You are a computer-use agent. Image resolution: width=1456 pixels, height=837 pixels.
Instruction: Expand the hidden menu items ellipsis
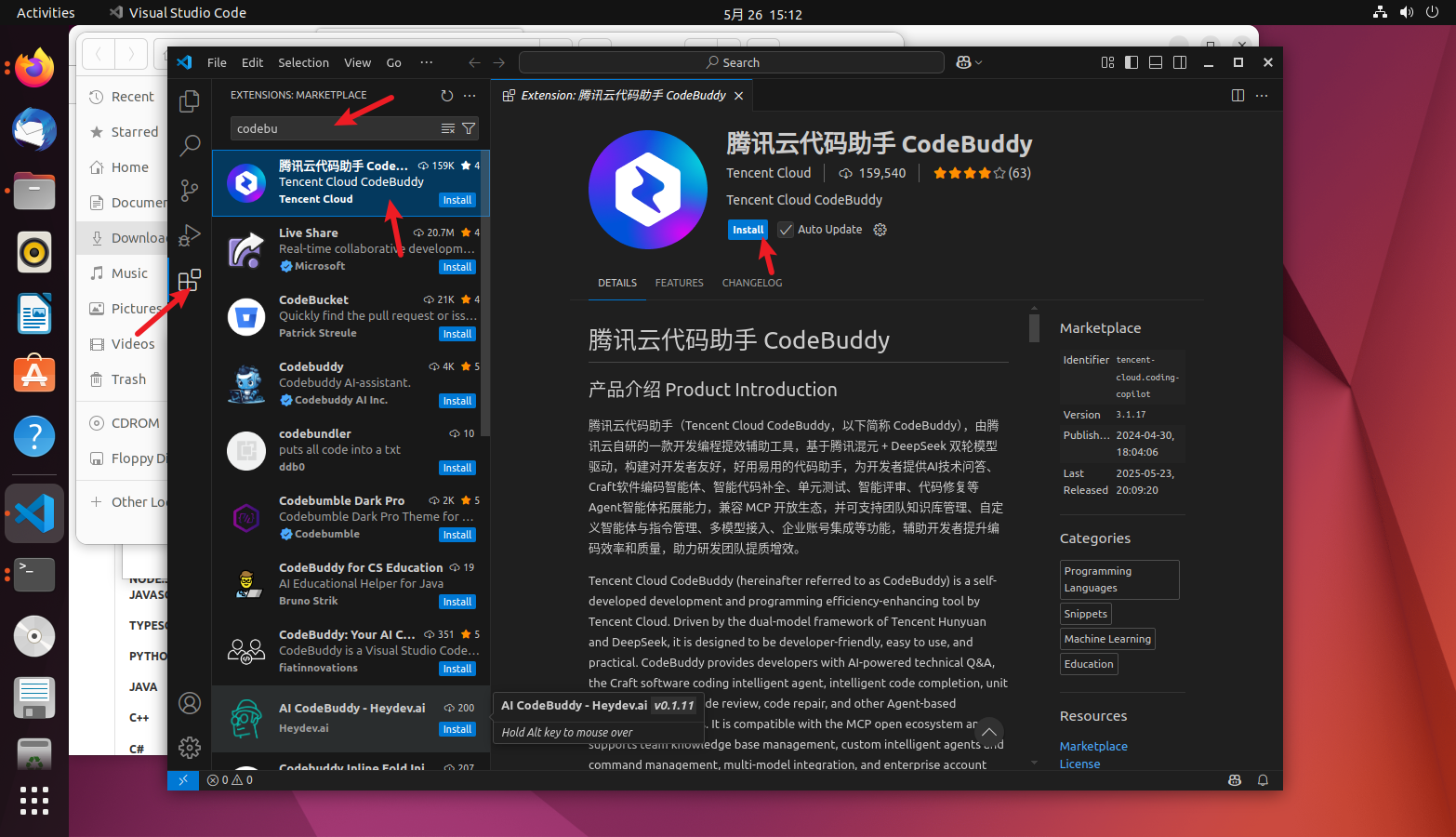pos(426,62)
